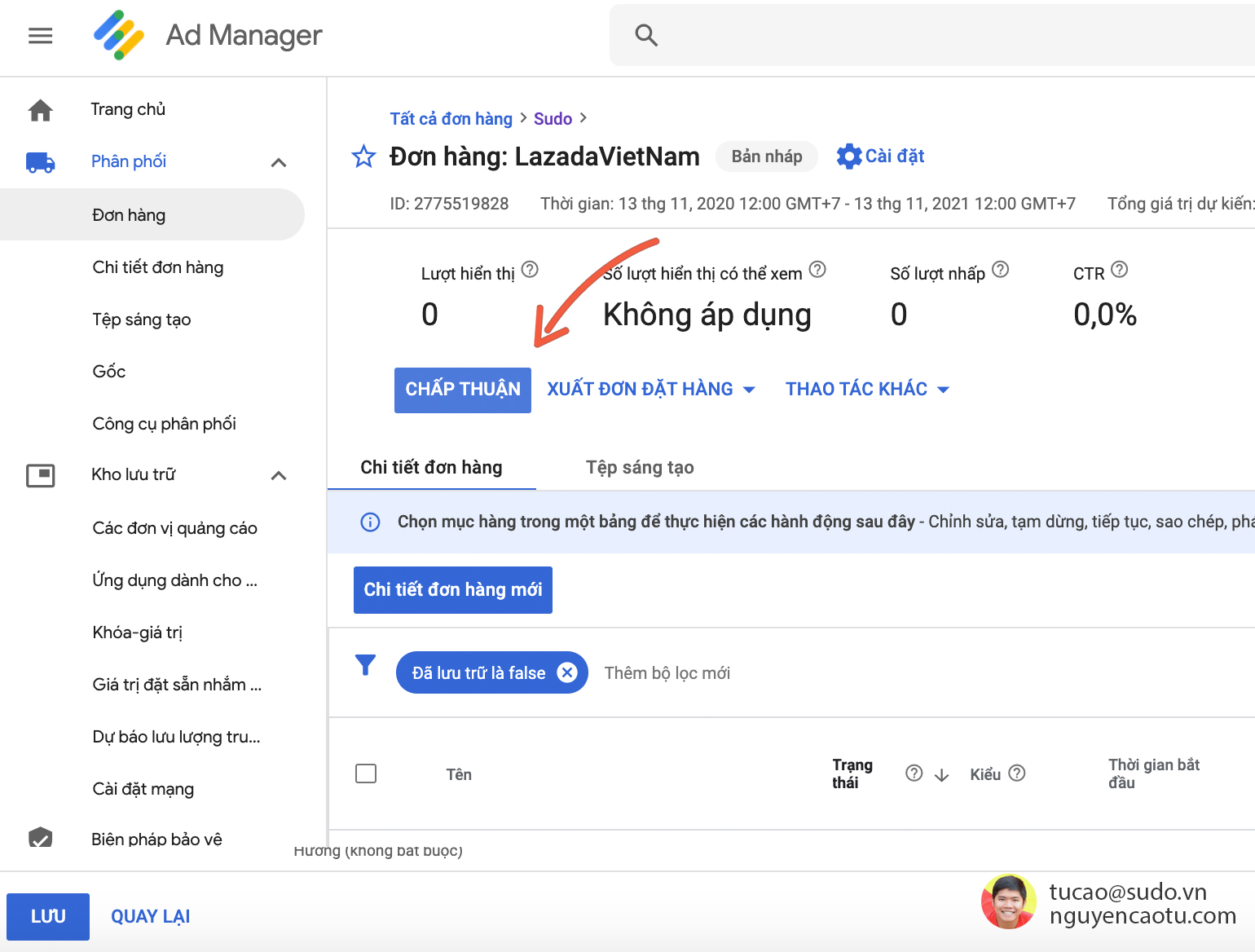
Task: Select Chi tiết đơn hàng in the sidebar
Action: (158, 267)
